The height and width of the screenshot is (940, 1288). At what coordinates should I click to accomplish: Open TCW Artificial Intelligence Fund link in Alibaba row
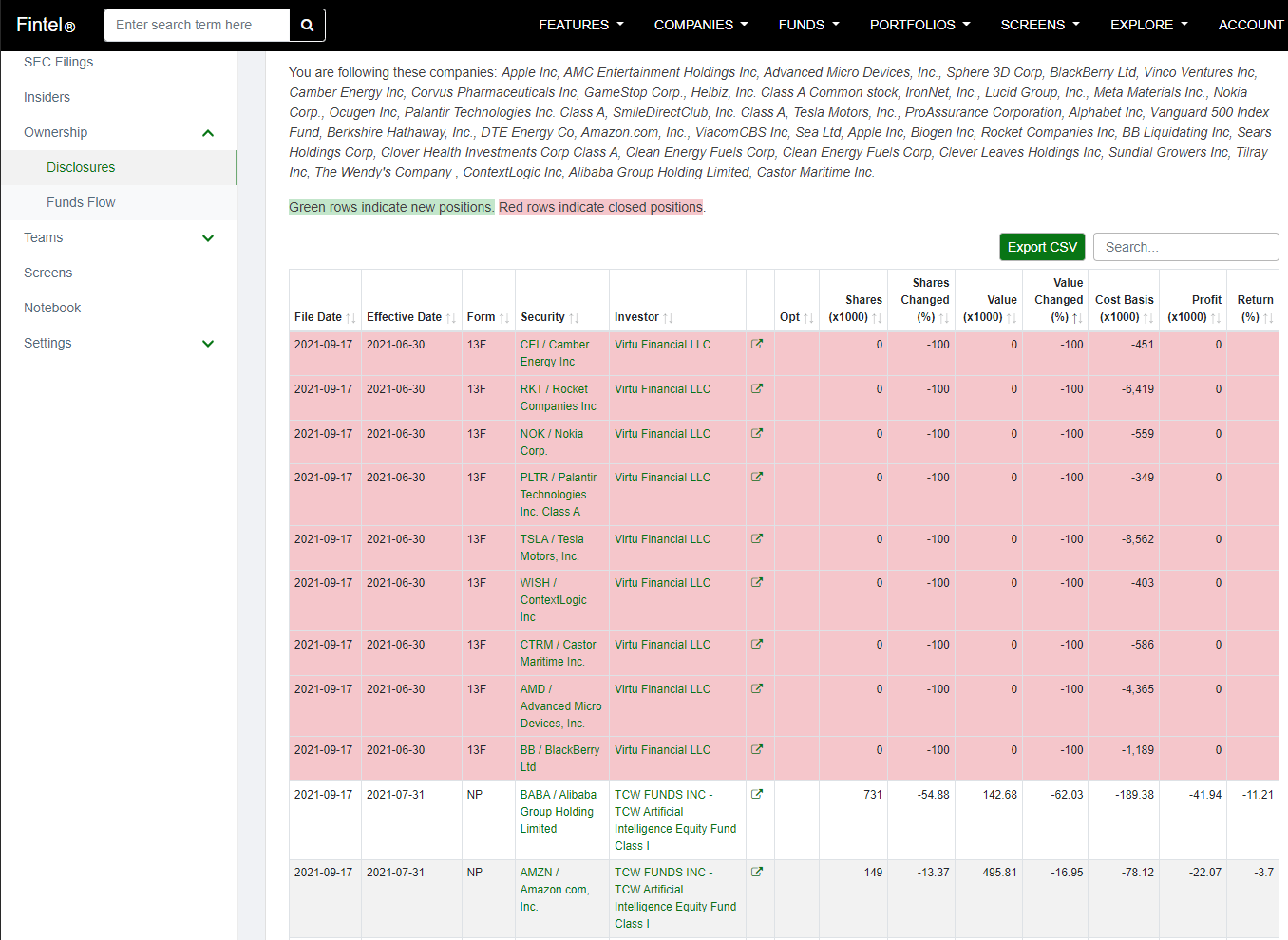675,819
